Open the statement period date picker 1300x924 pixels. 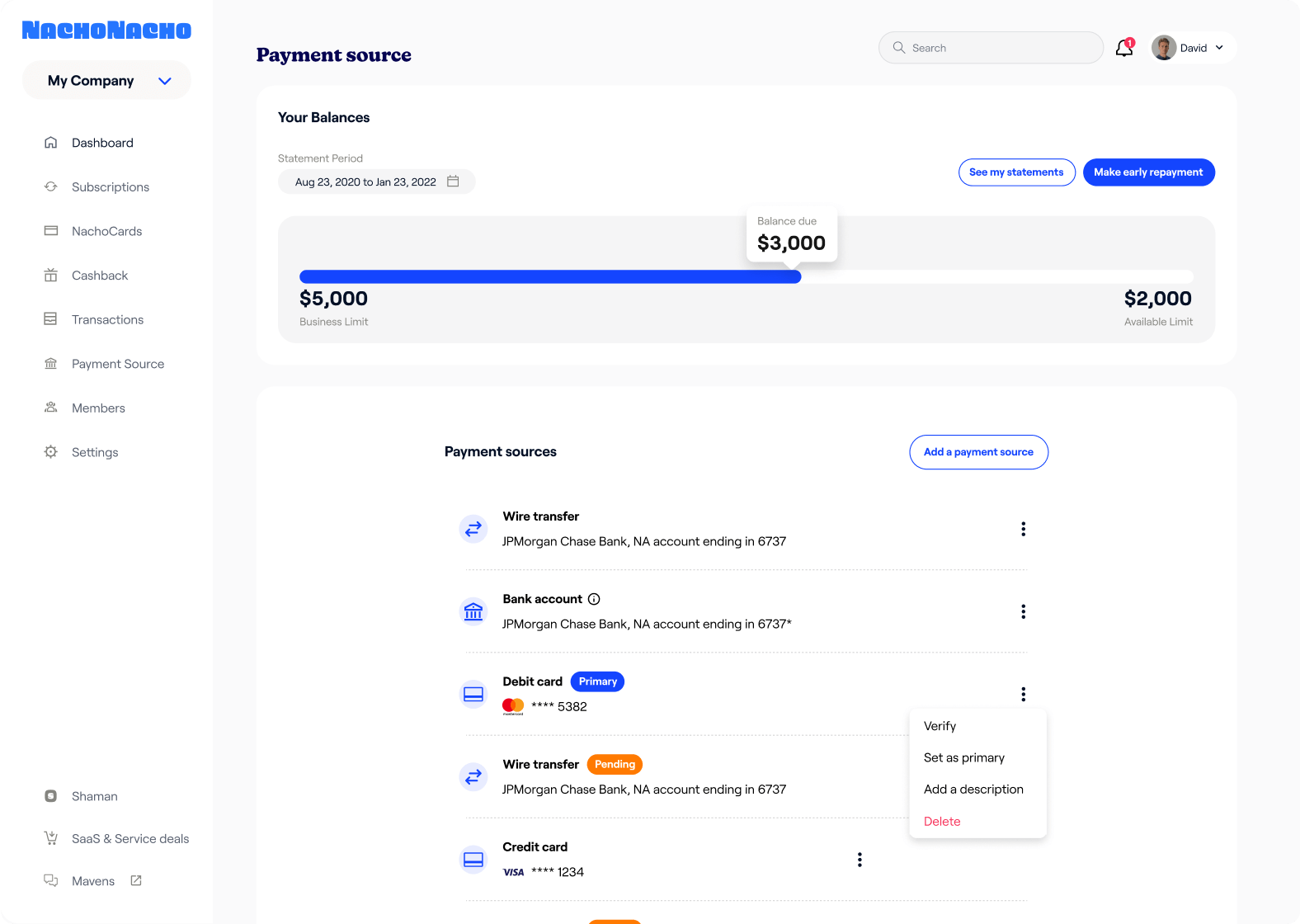point(453,181)
